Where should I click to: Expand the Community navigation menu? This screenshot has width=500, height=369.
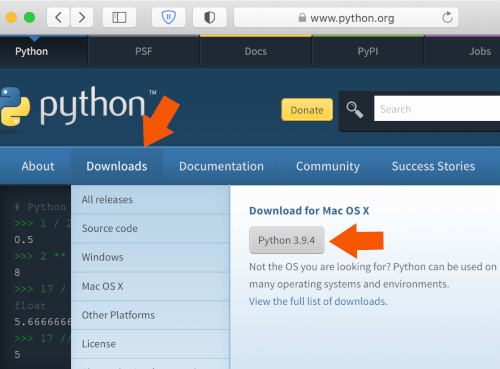(x=328, y=166)
